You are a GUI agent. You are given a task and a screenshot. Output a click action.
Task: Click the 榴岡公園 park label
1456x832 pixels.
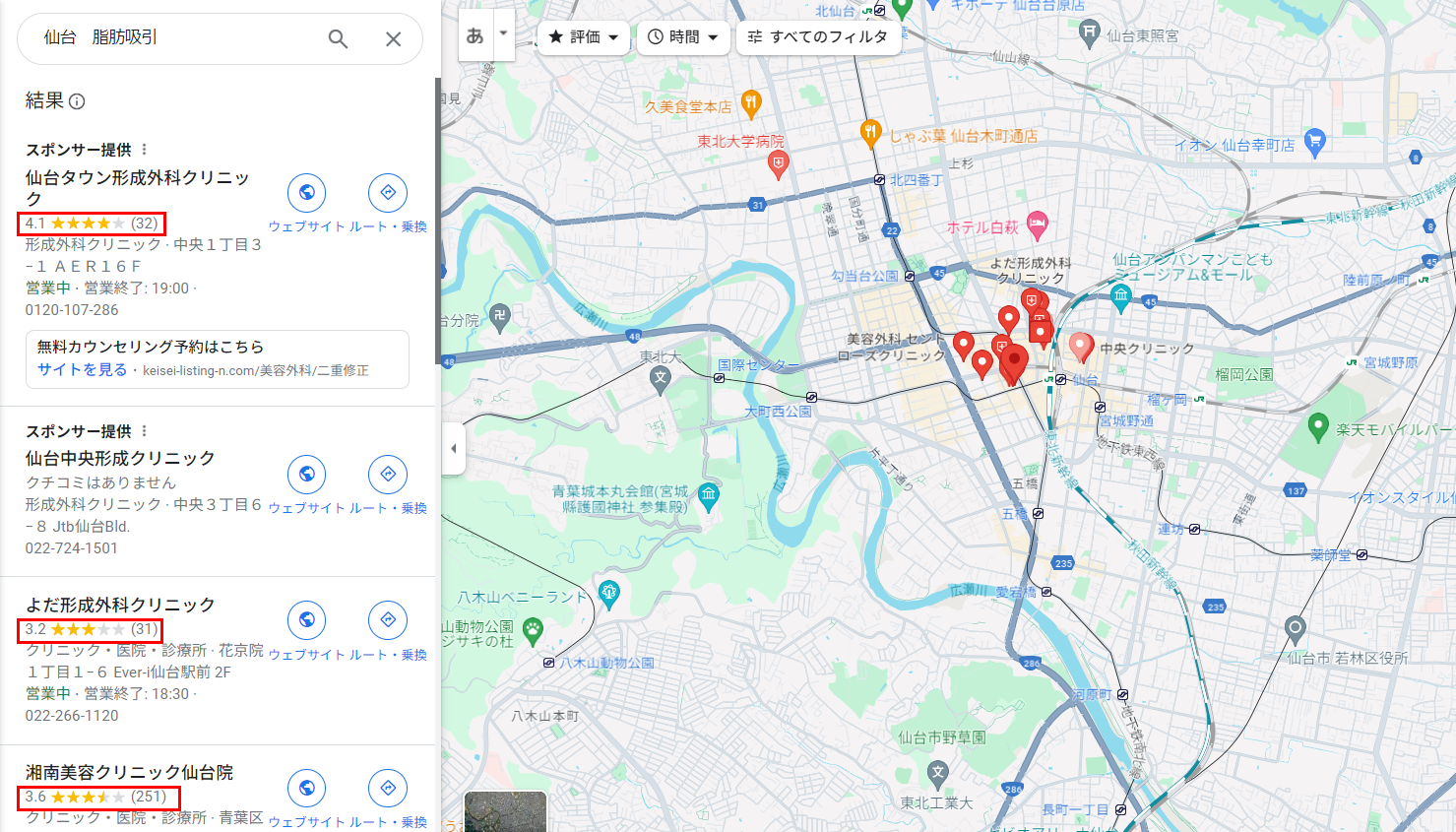[x=1244, y=374]
